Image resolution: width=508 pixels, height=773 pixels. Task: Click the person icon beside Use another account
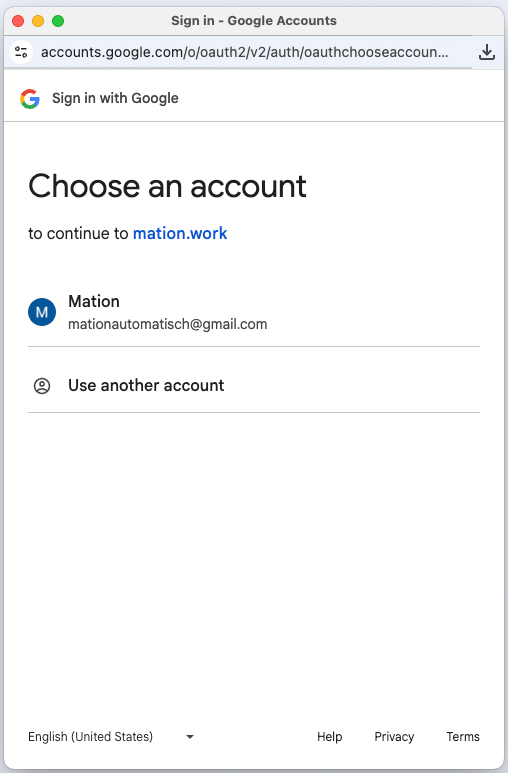pos(42,386)
